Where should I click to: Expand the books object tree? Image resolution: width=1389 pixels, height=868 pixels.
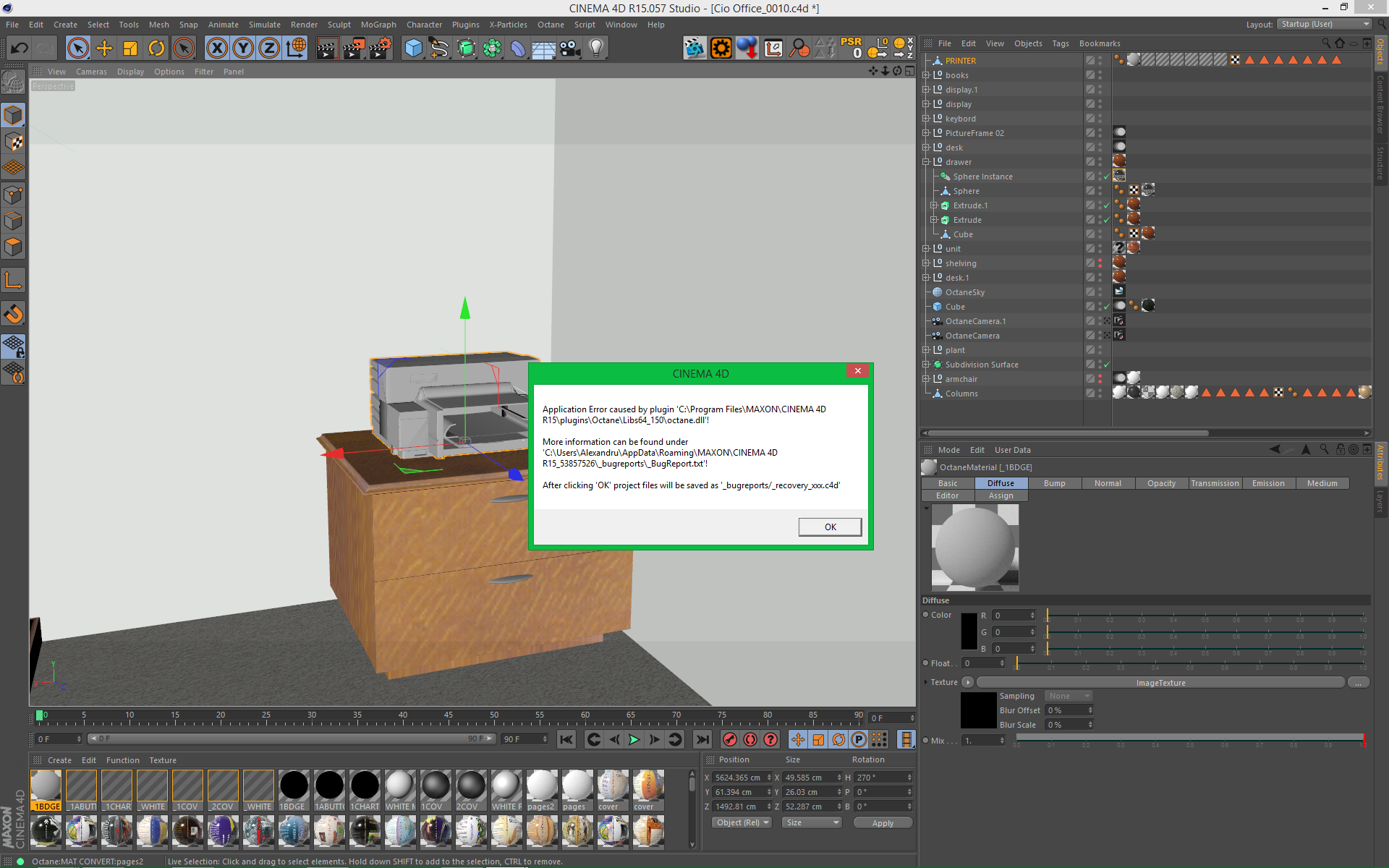[x=925, y=75]
